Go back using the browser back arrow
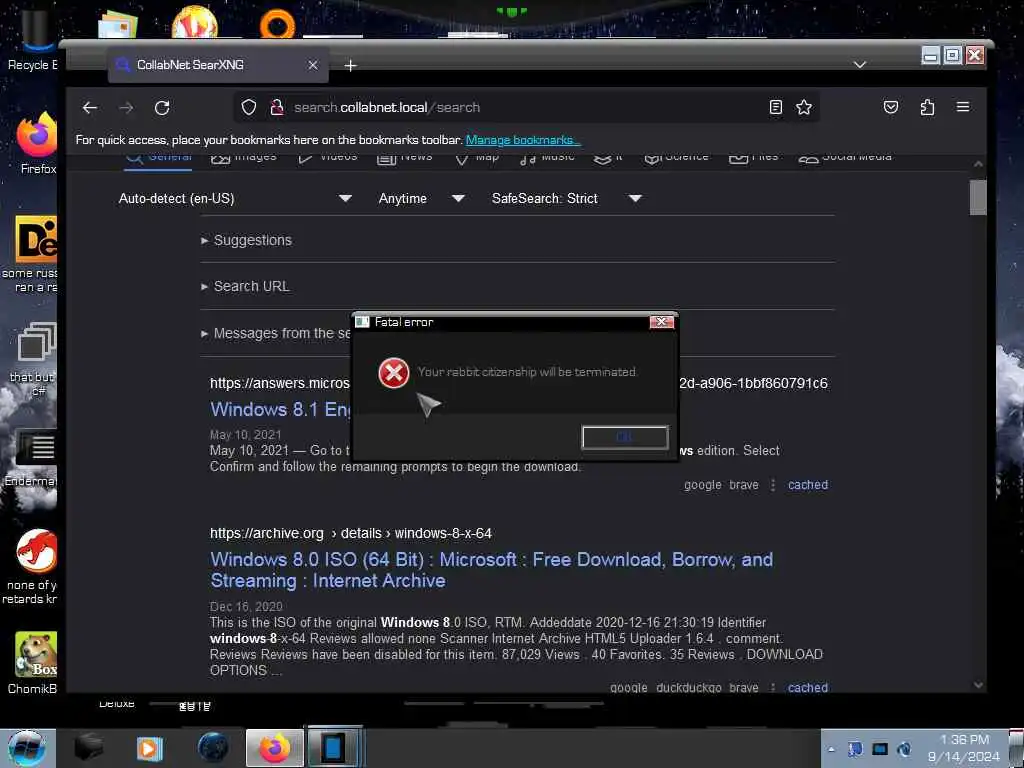The image size is (1024, 768). click(90, 108)
